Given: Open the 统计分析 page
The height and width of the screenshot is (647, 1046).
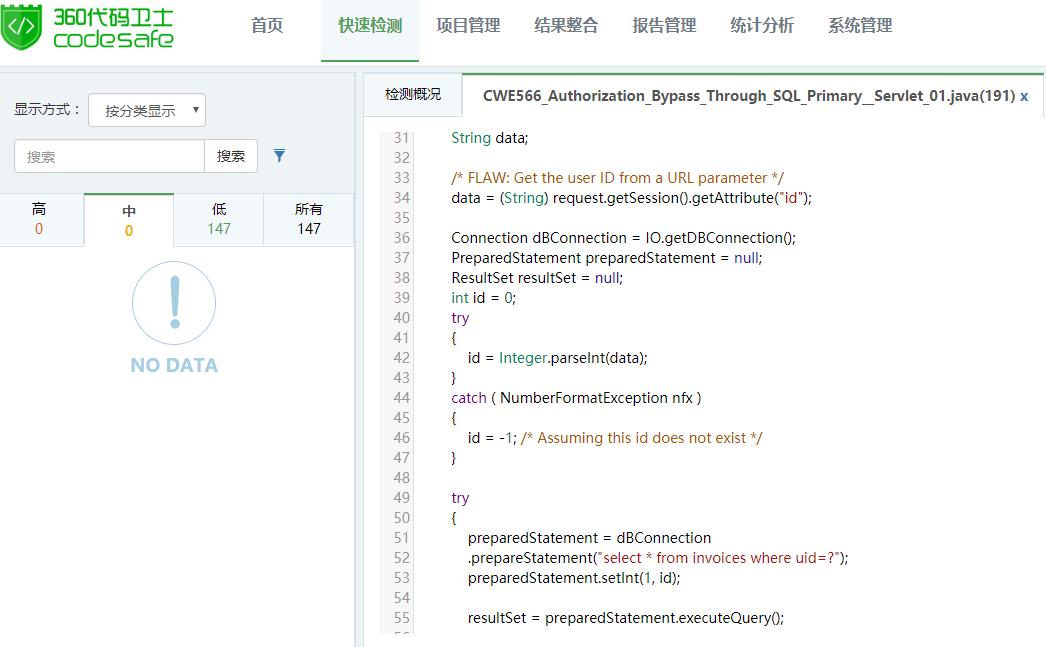Looking at the screenshot, I should pos(762,26).
